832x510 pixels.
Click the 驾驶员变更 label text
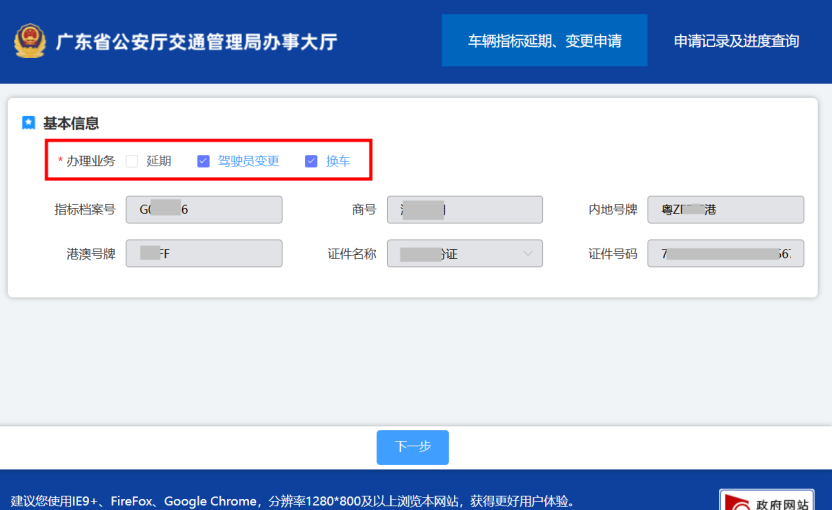248,161
